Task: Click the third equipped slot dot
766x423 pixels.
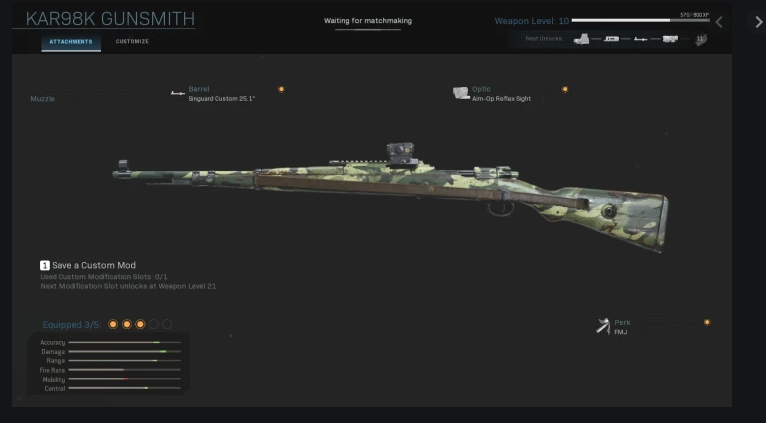Action: point(140,324)
